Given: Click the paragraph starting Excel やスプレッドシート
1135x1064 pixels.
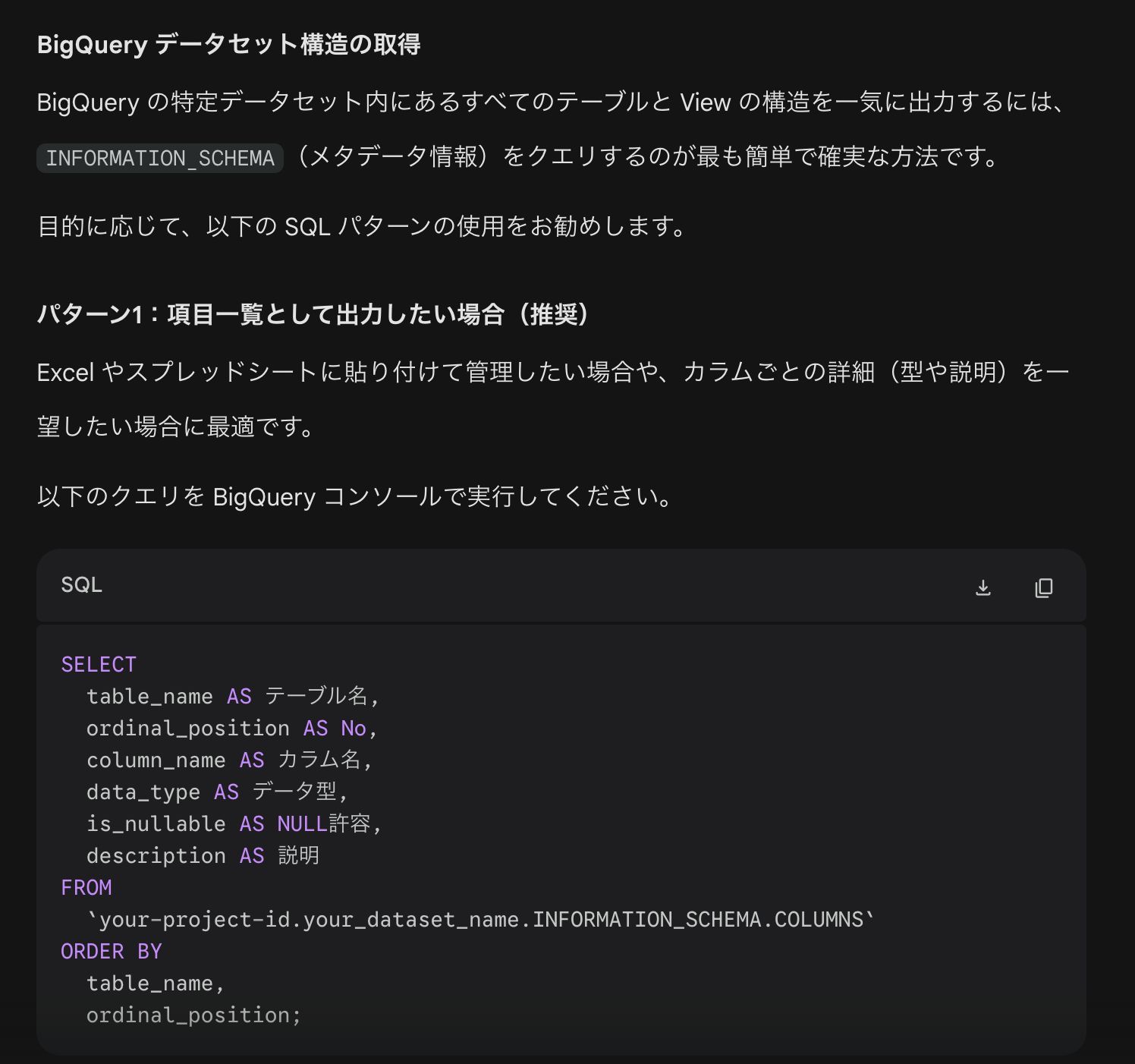Looking at the screenshot, I should (554, 399).
